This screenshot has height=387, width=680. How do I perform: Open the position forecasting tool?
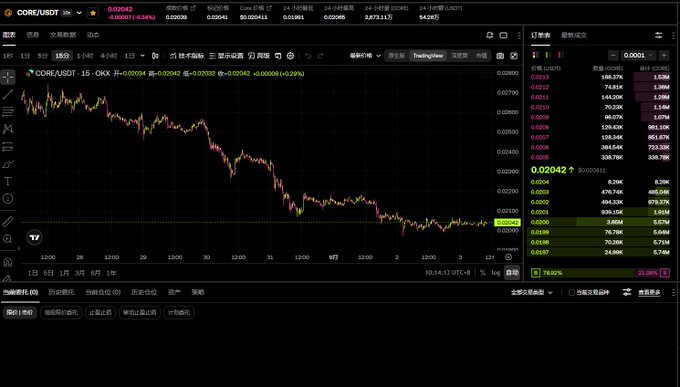click(8, 147)
